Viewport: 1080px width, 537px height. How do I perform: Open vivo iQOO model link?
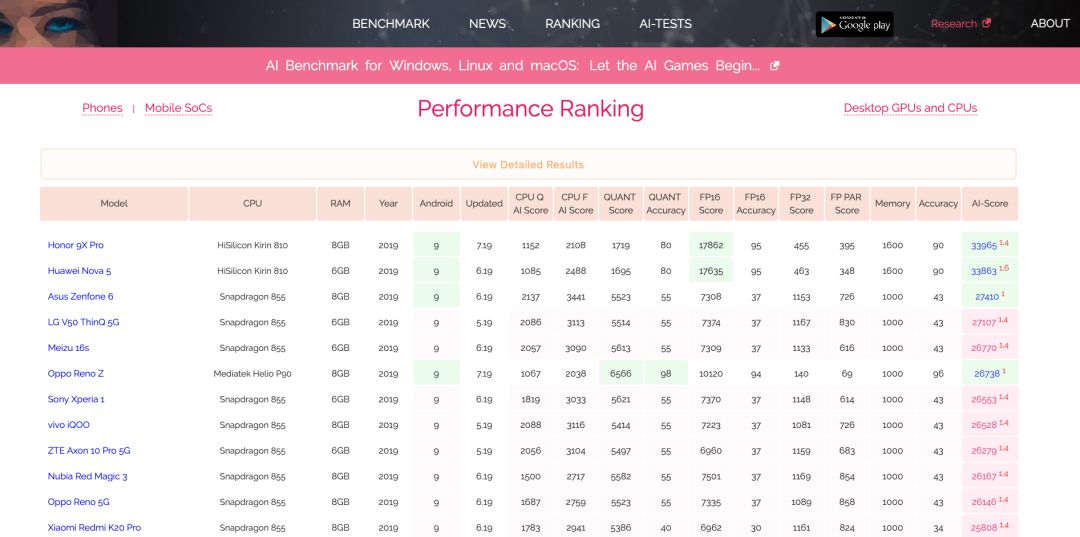point(68,425)
